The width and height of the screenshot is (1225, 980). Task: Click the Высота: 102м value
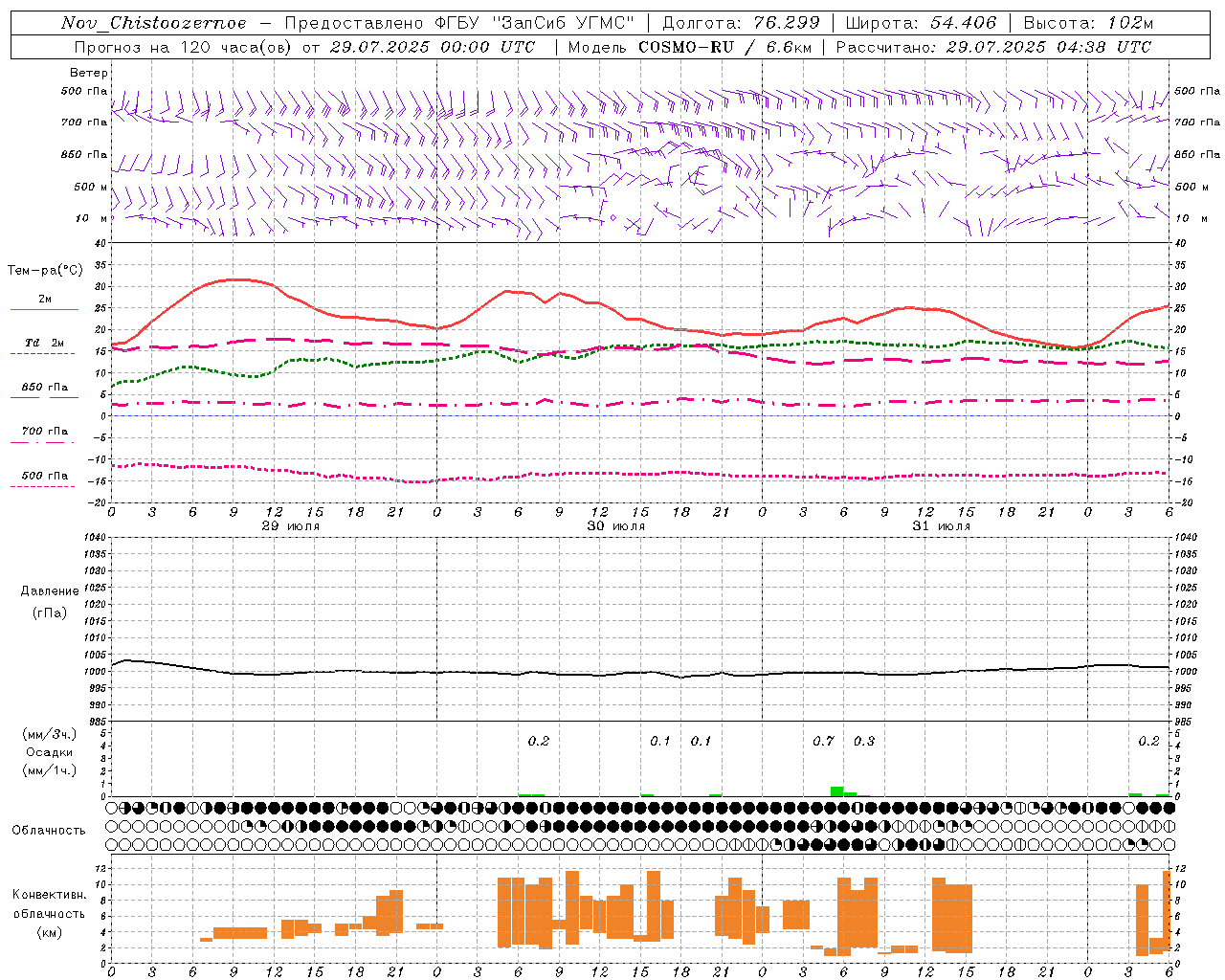(1088, 23)
